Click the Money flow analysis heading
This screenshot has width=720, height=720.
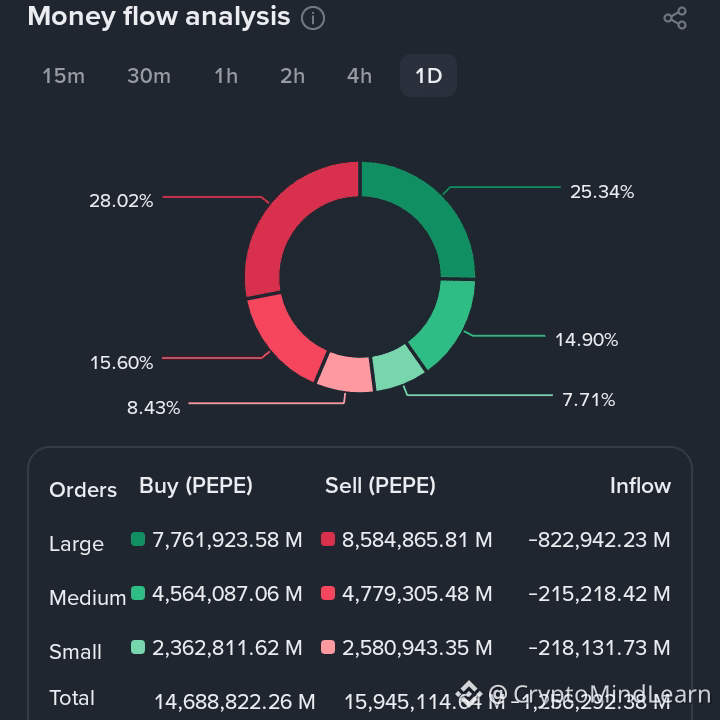point(159,17)
